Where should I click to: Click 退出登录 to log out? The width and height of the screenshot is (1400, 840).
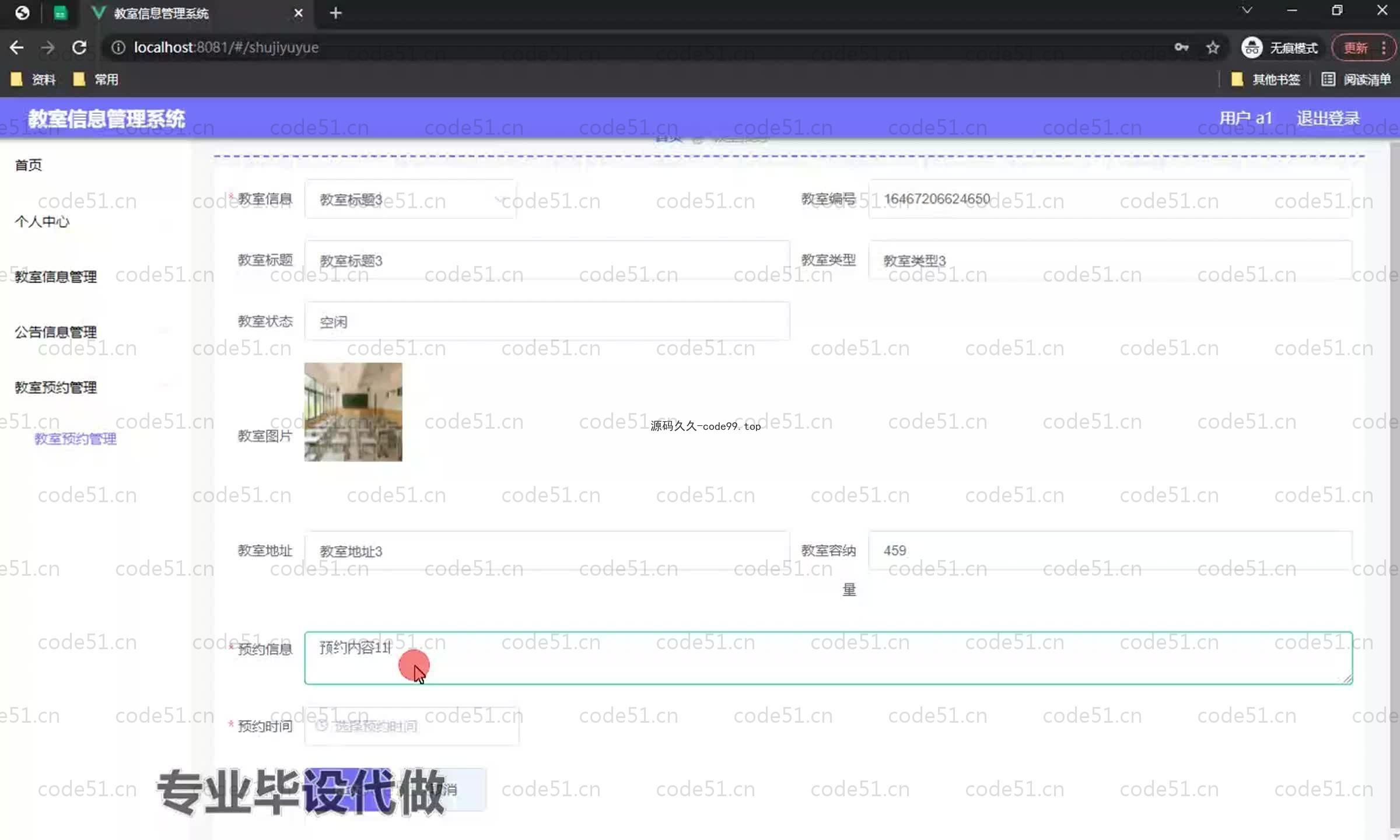click(x=1328, y=118)
